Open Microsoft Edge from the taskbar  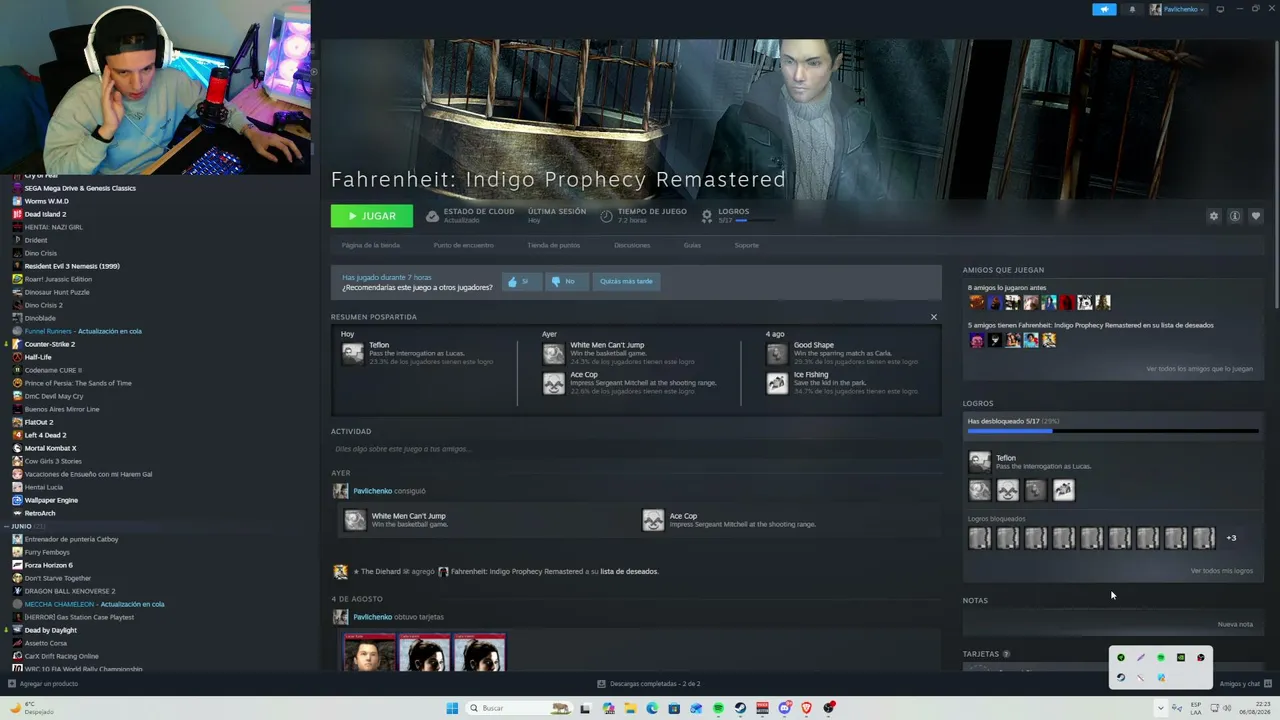click(x=652, y=708)
